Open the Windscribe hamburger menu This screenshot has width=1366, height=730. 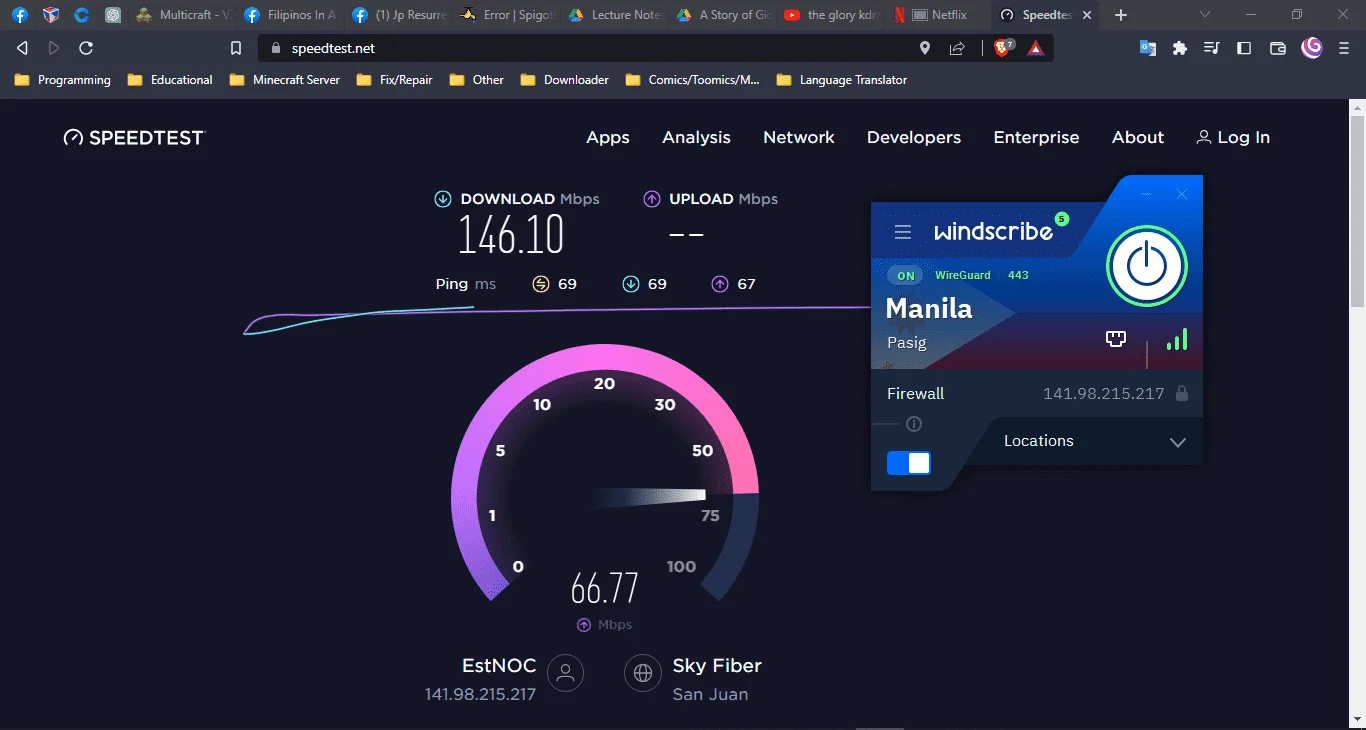coord(903,232)
